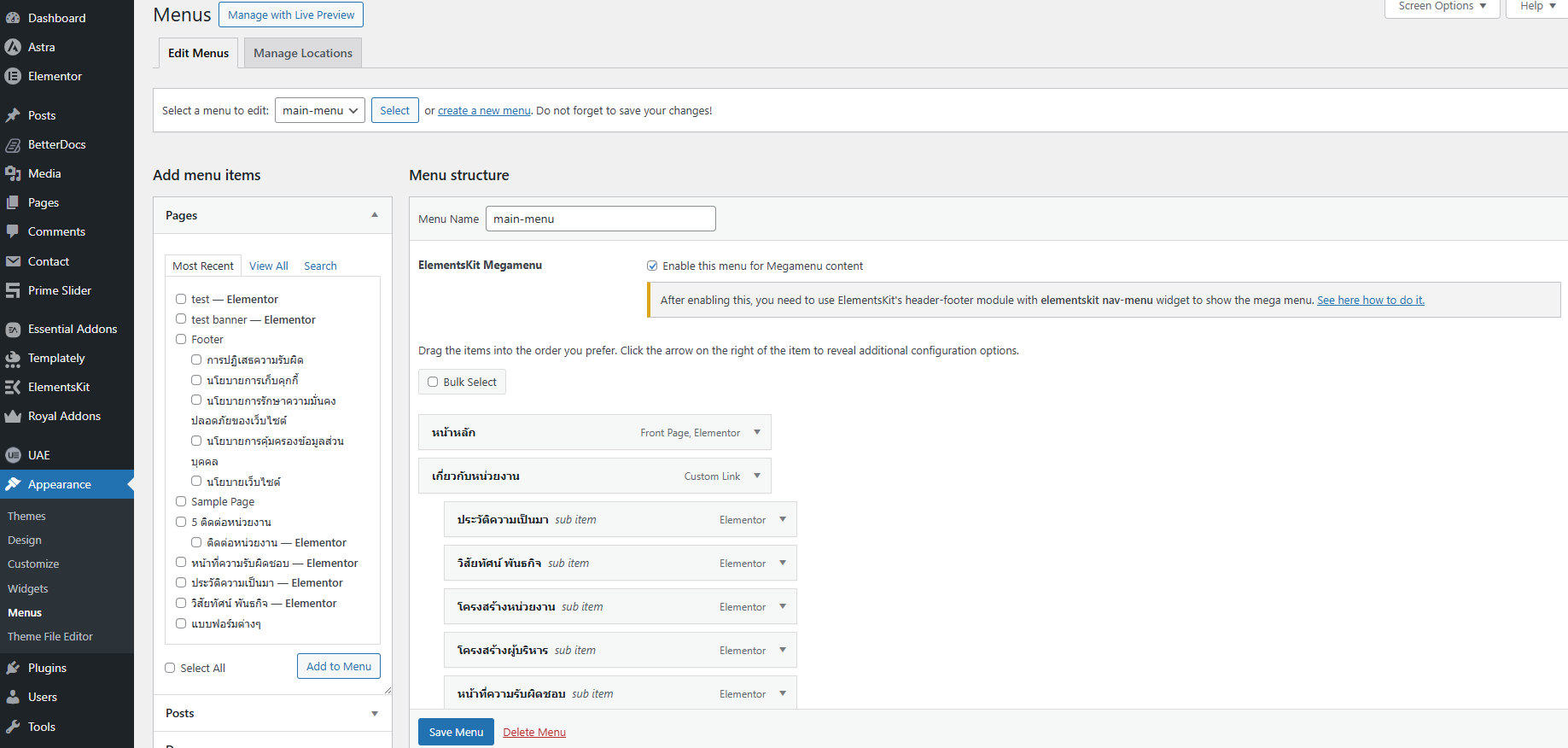Open BetterDocs icon in sidebar
This screenshot has width=1568, height=748.
pyautogui.click(x=13, y=144)
